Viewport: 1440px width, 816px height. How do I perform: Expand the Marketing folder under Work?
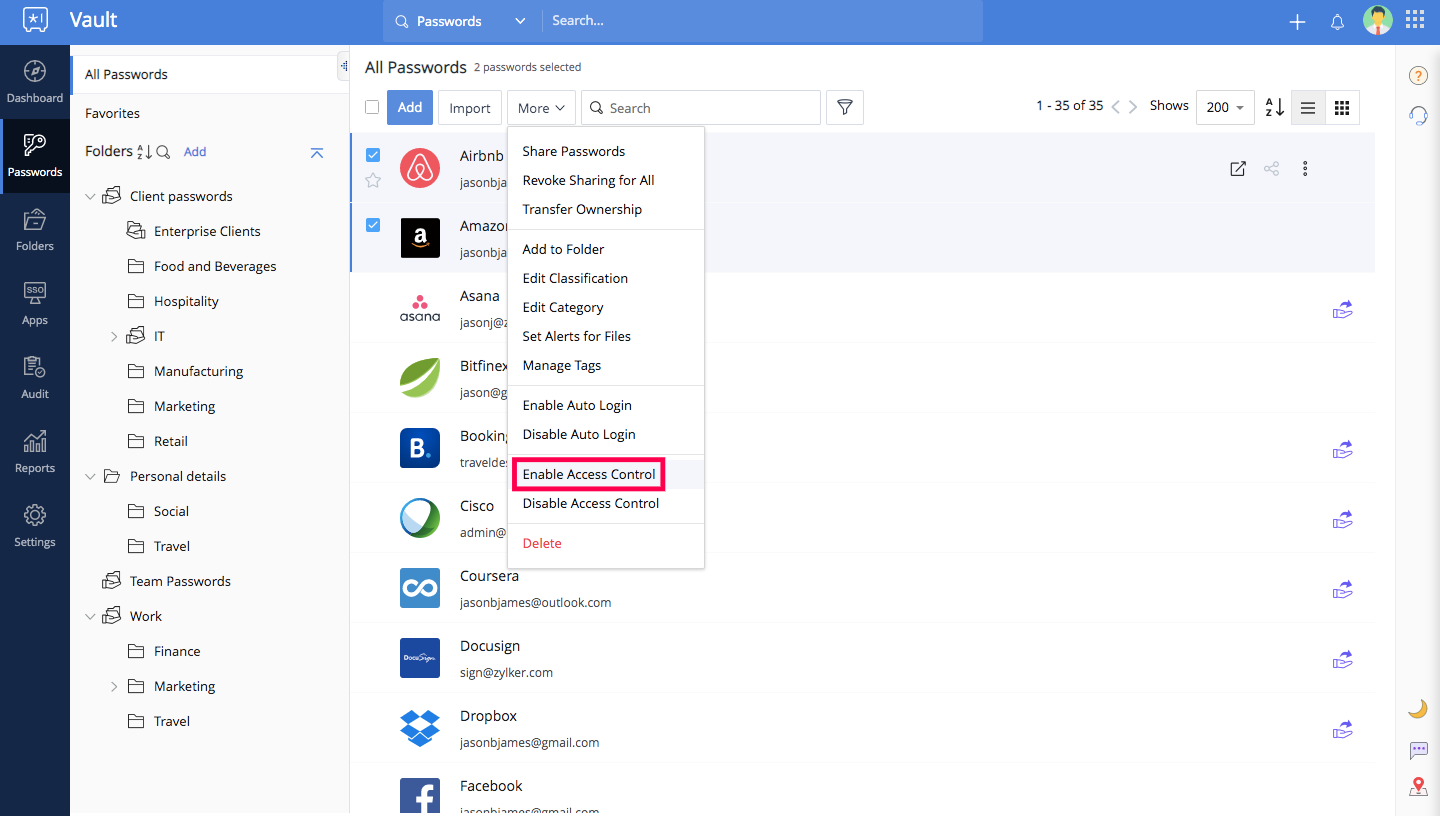click(x=114, y=687)
